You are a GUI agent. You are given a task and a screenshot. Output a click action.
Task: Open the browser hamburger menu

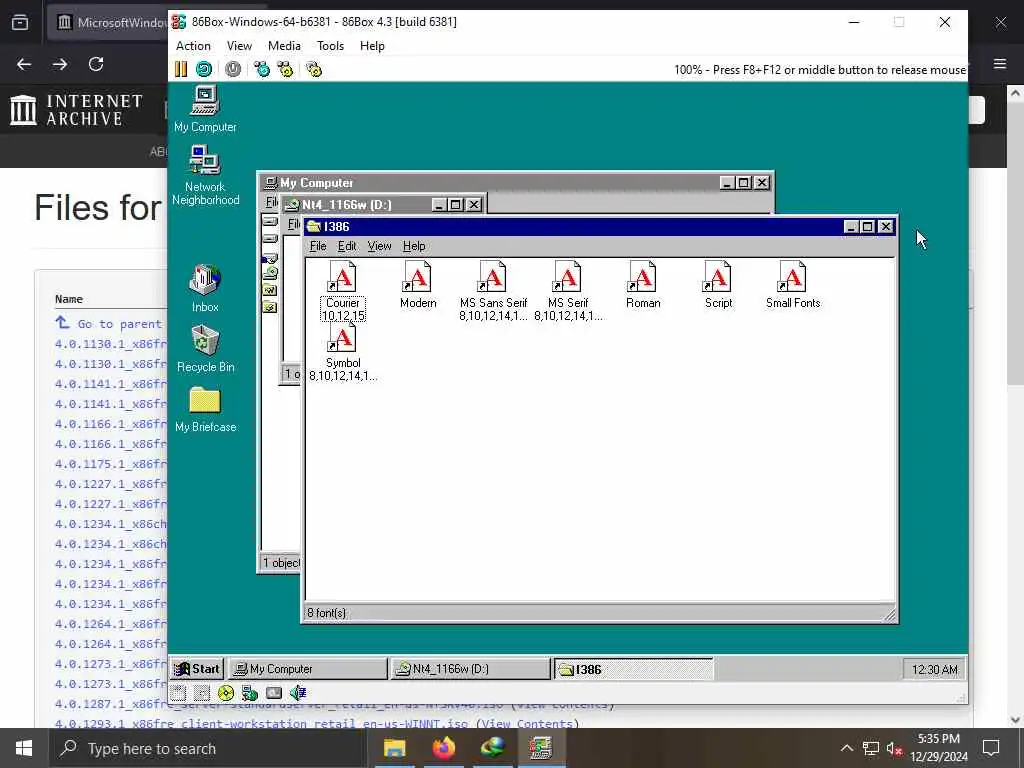pos(1000,64)
